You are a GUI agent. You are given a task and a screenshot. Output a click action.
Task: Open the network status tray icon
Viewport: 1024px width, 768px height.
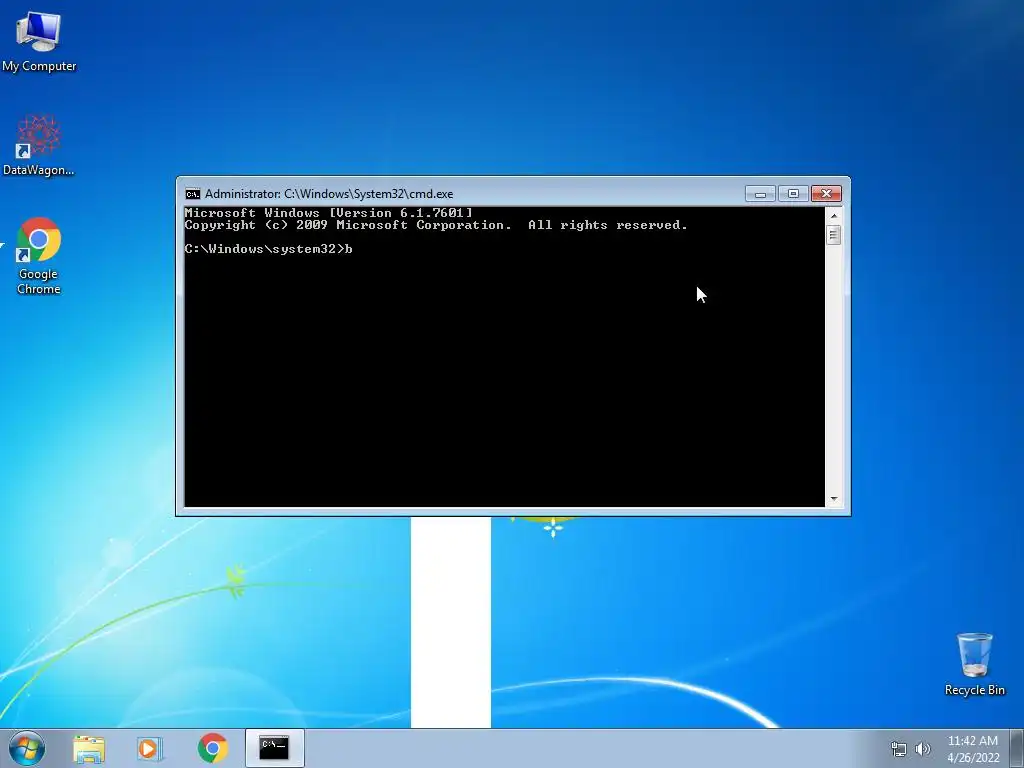point(899,749)
